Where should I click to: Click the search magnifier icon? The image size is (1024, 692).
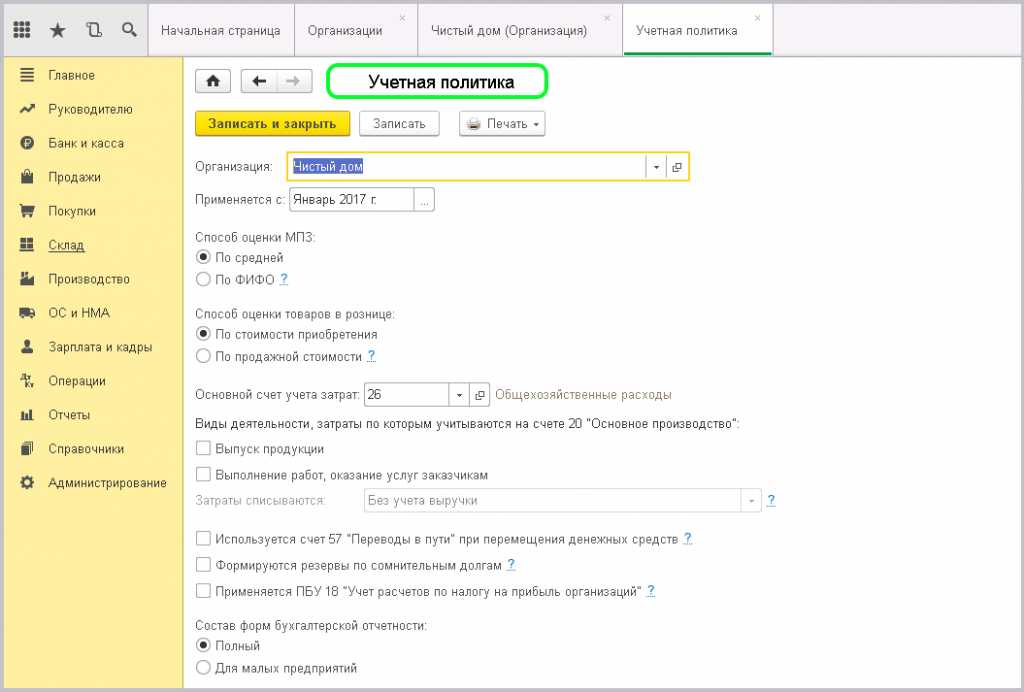point(129,30)
